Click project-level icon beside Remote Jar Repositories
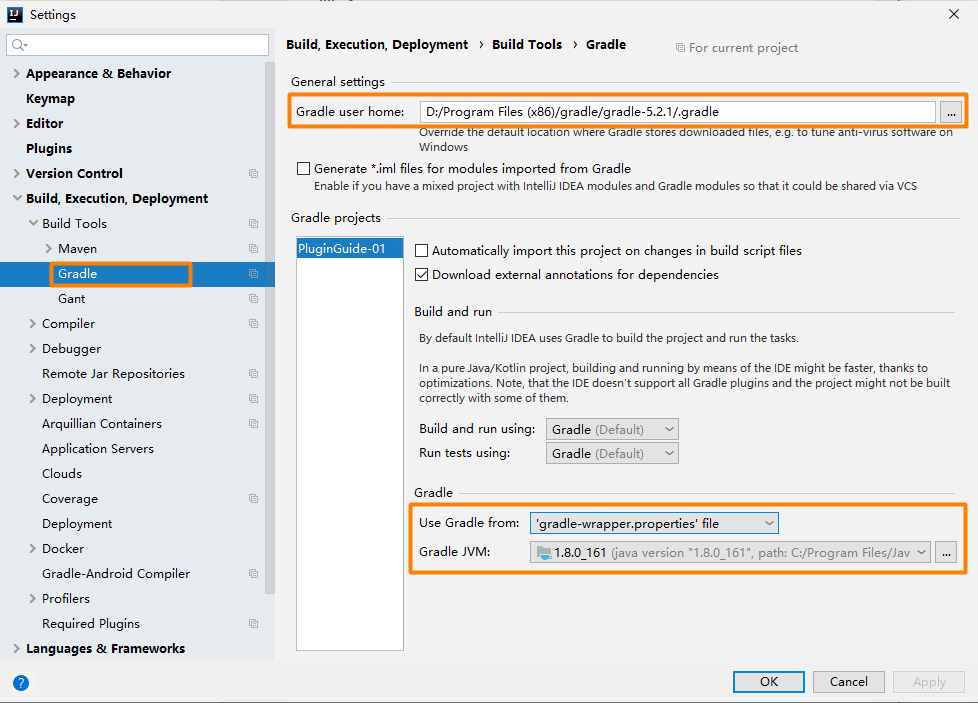 253,374
